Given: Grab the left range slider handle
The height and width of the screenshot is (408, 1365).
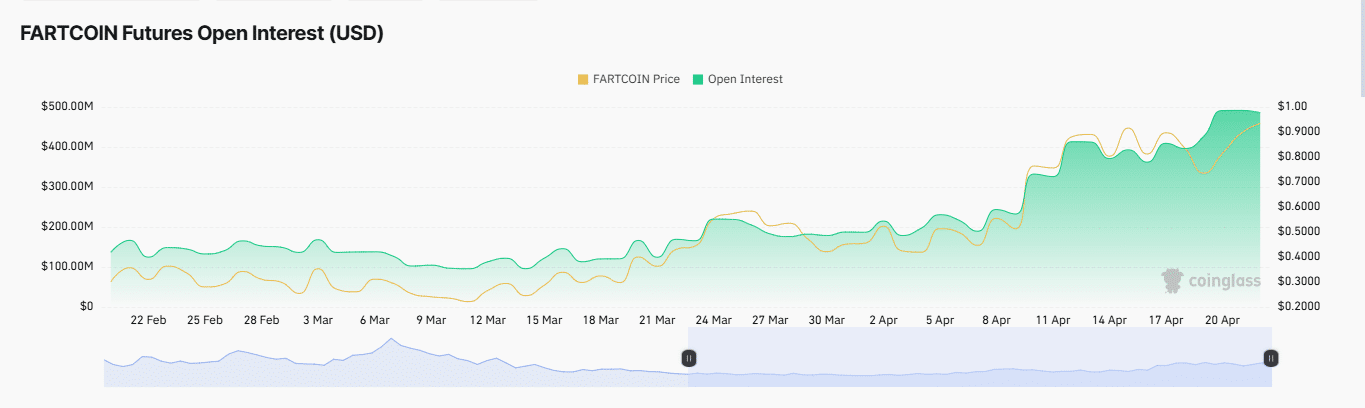Looking at the screenshot, I should point(688,357).
